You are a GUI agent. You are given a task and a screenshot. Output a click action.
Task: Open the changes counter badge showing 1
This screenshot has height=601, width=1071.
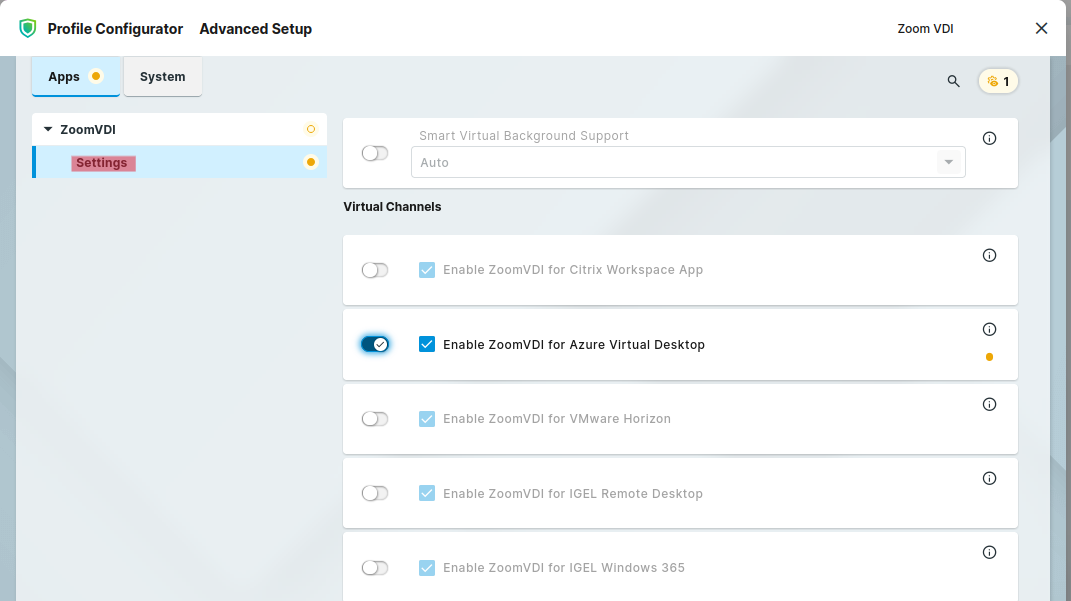pos(998,81)
